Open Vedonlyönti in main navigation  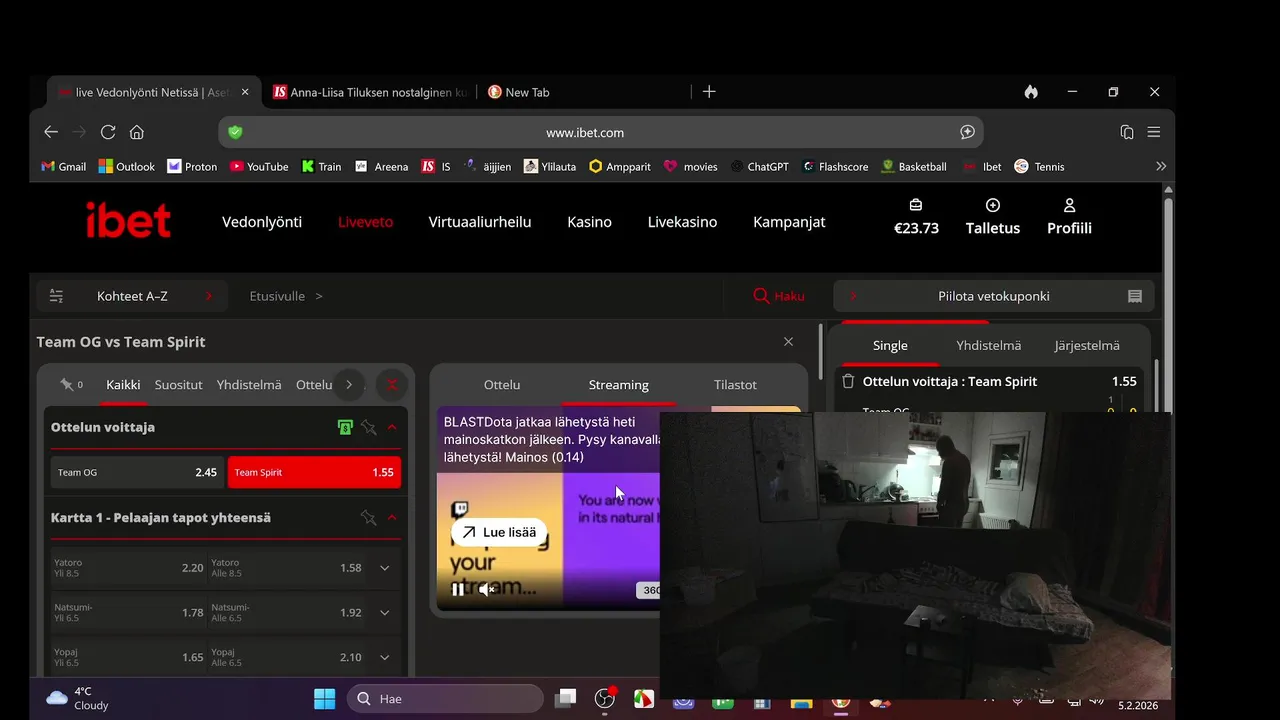262,222
